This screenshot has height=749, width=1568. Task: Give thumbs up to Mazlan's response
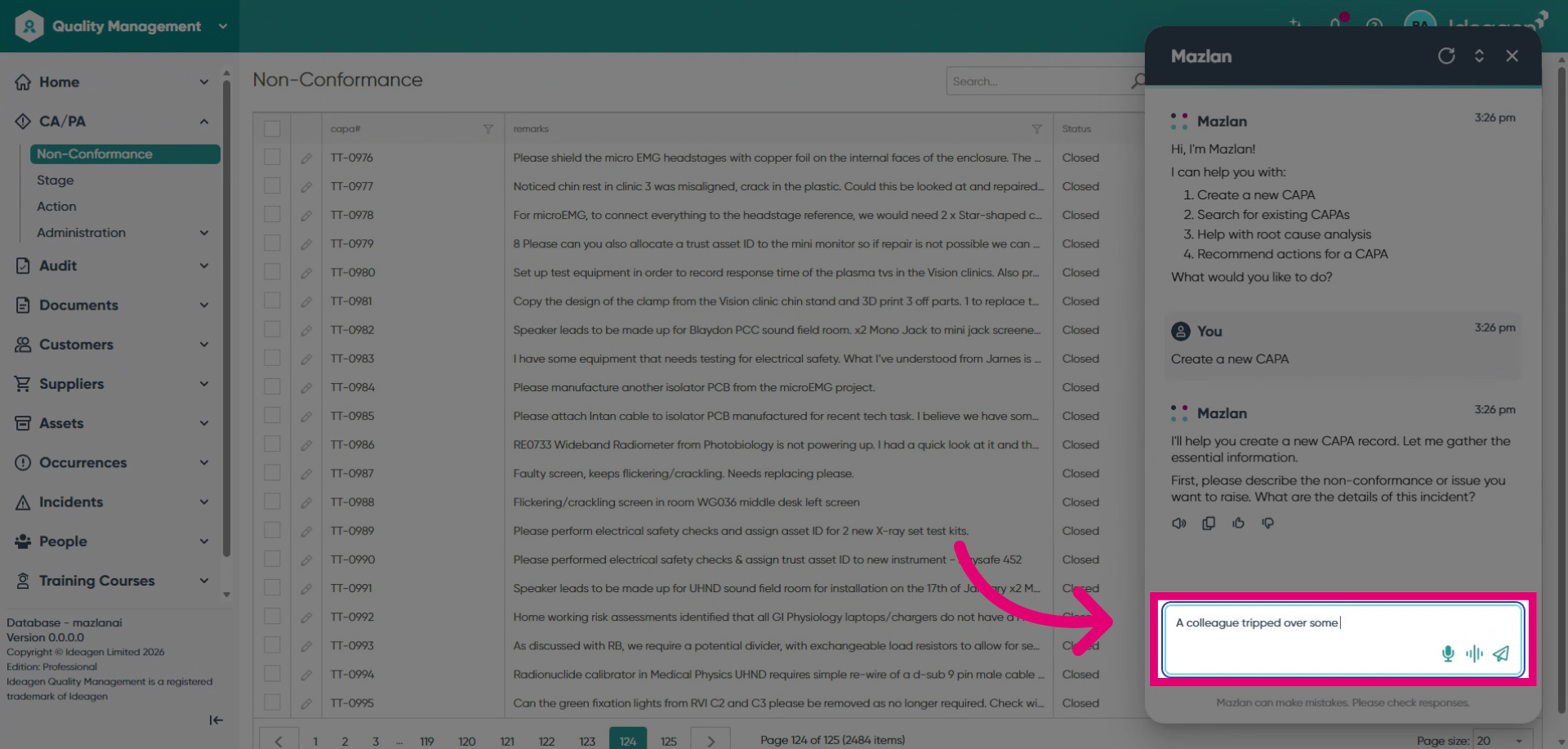1238,523
